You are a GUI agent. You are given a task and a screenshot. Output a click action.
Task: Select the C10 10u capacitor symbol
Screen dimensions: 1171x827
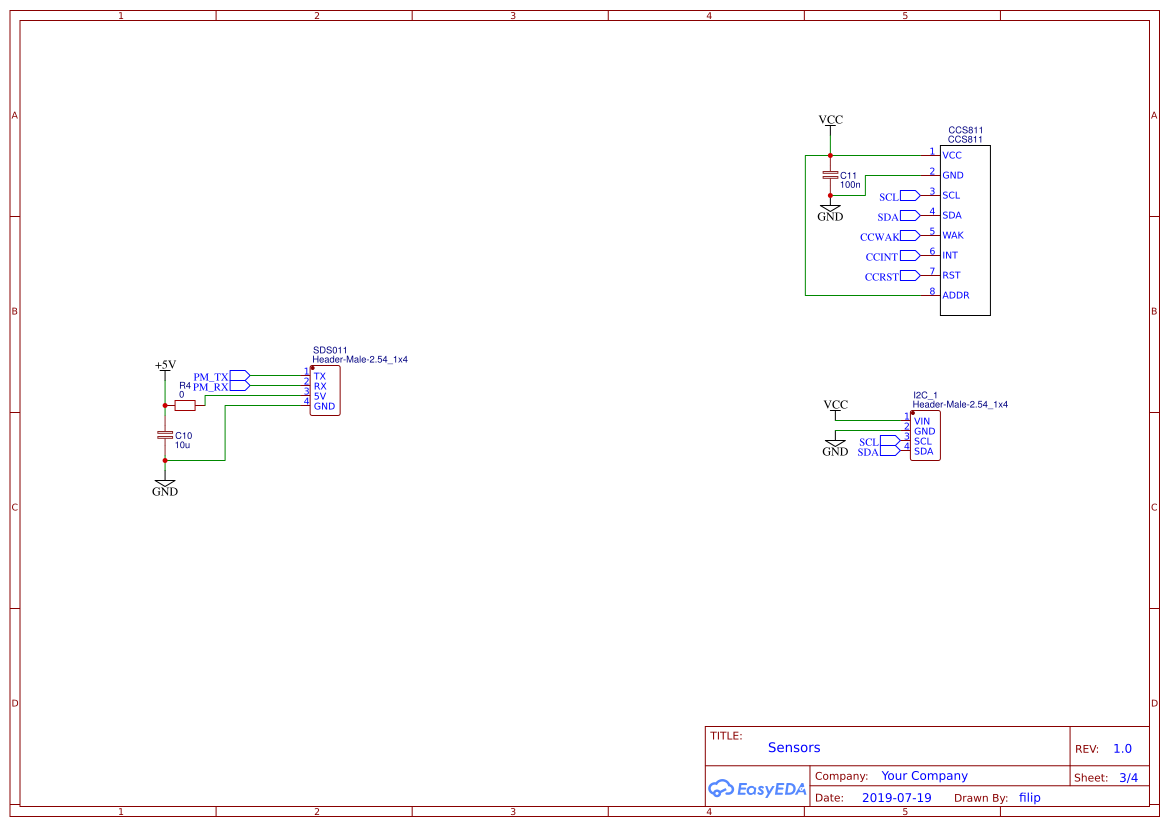click(165, 436)
